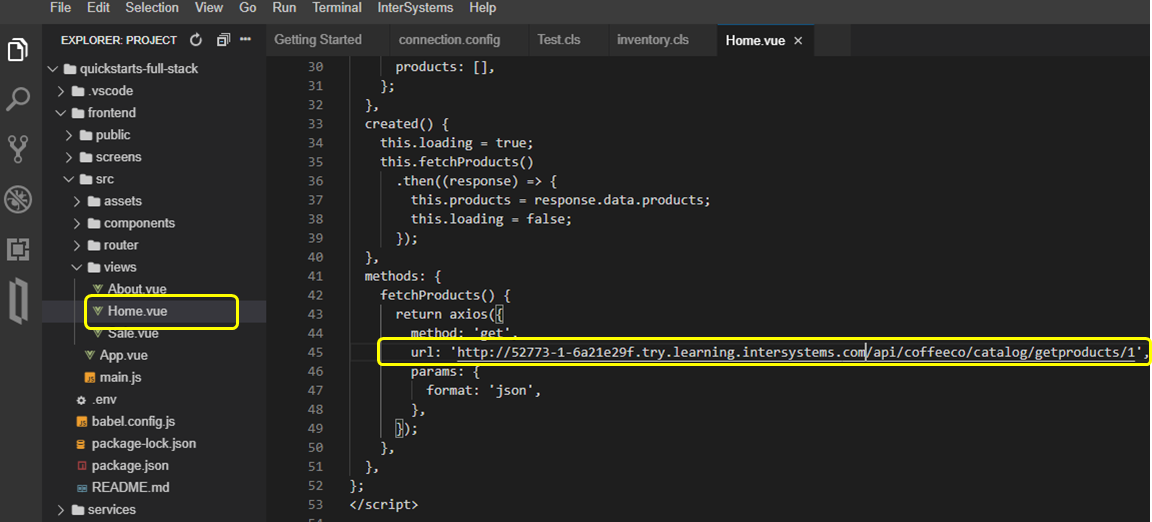The height and width of the screenshot is (522, 1152).
Task: Collapse the quickstarts-full-stack root folder
Action: coord(52,69)
